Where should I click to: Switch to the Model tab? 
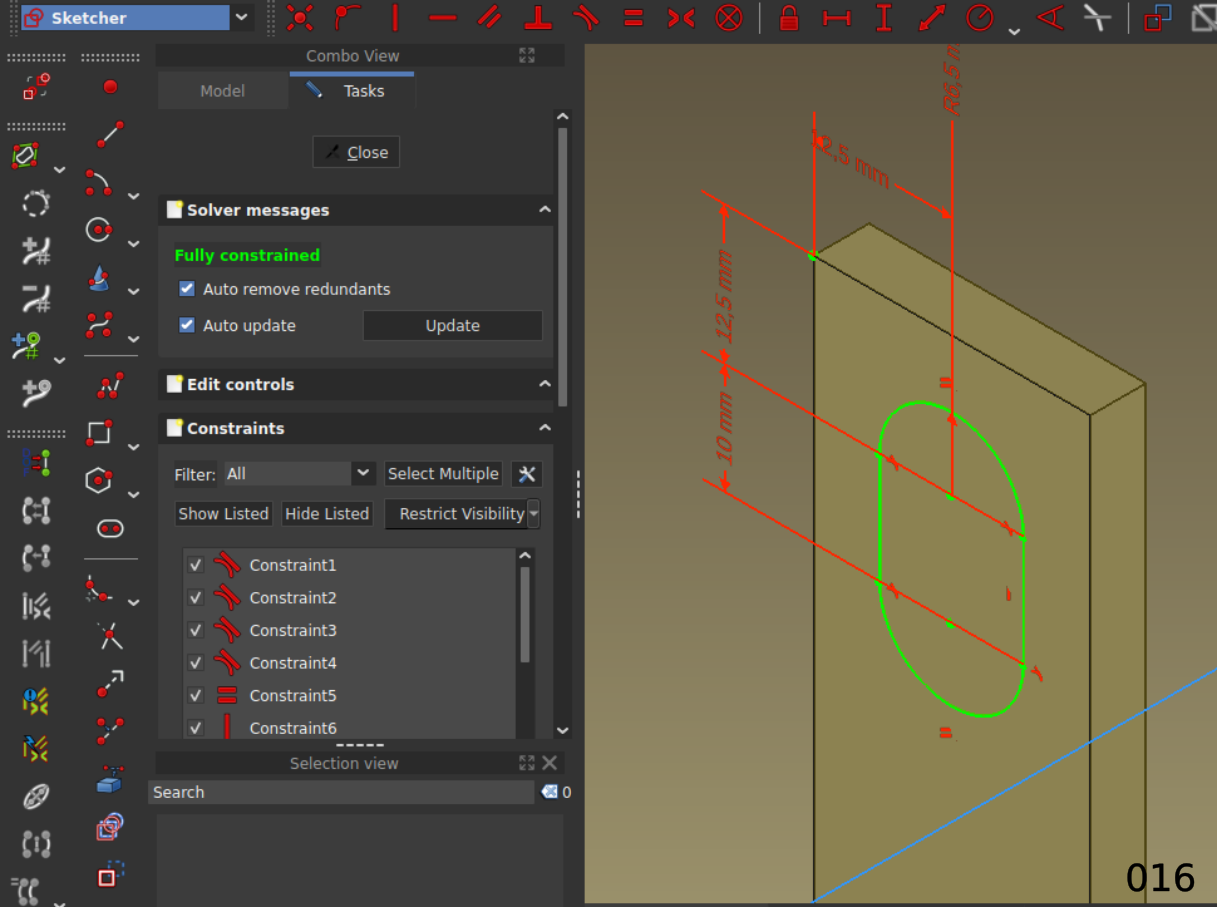(x=222, y=91)
